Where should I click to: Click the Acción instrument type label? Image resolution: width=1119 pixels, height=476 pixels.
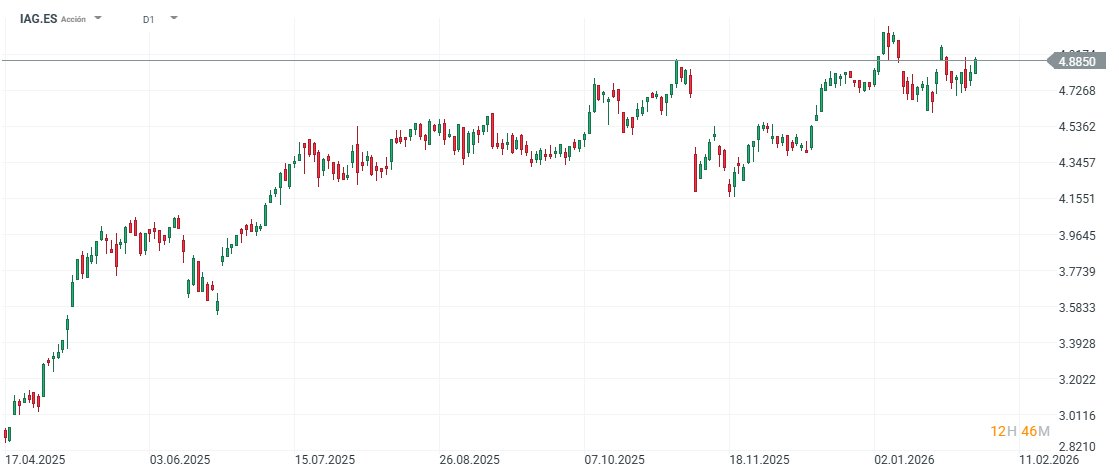tap(73, 19)
